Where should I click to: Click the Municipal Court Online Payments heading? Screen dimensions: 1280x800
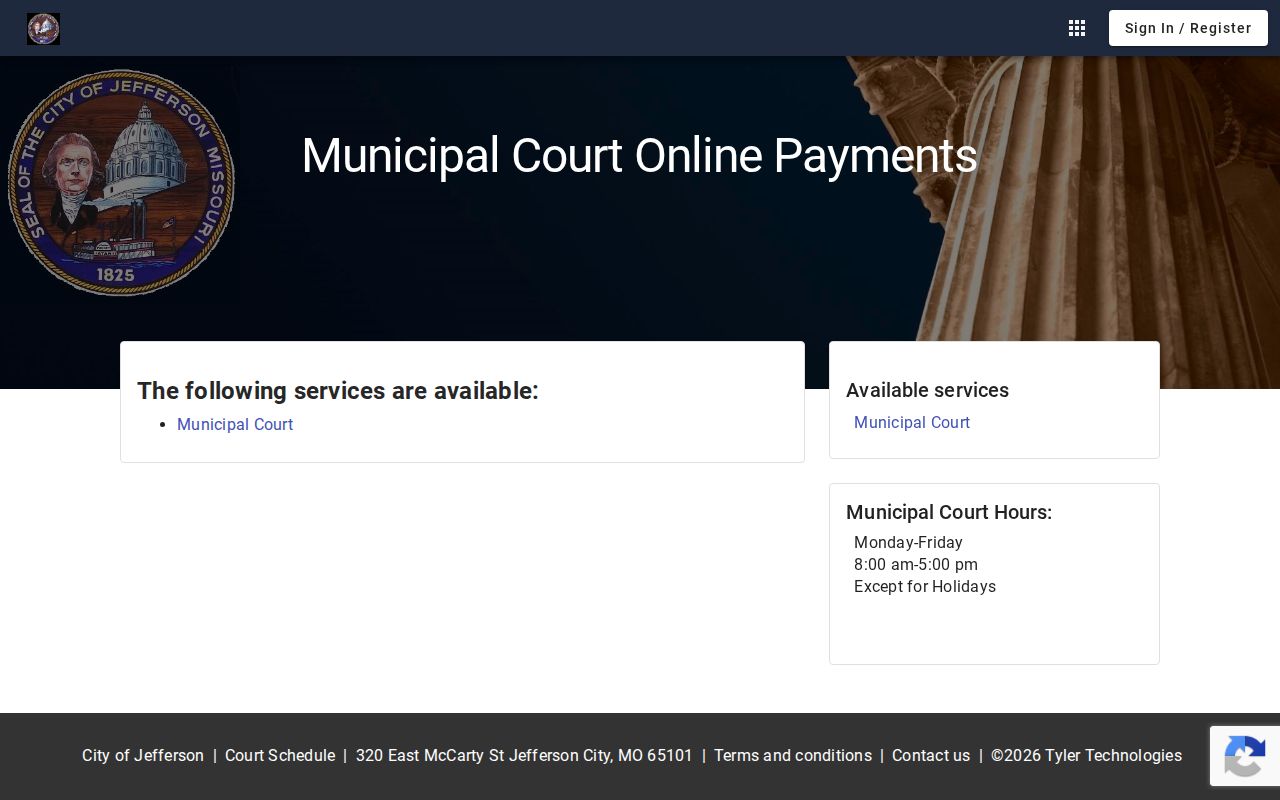pos(640,156)
